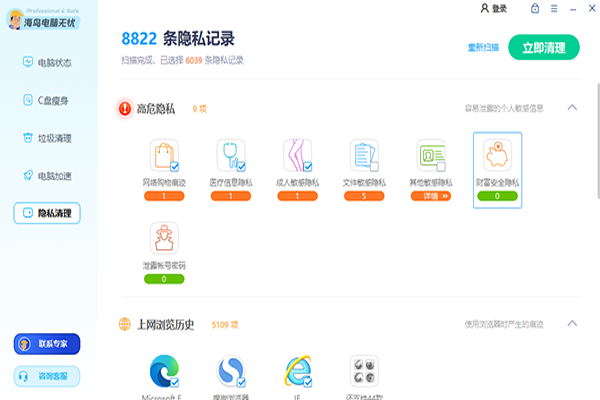
Task: Switch to the C盘瘦身 tab
Action: pos(46,100)
